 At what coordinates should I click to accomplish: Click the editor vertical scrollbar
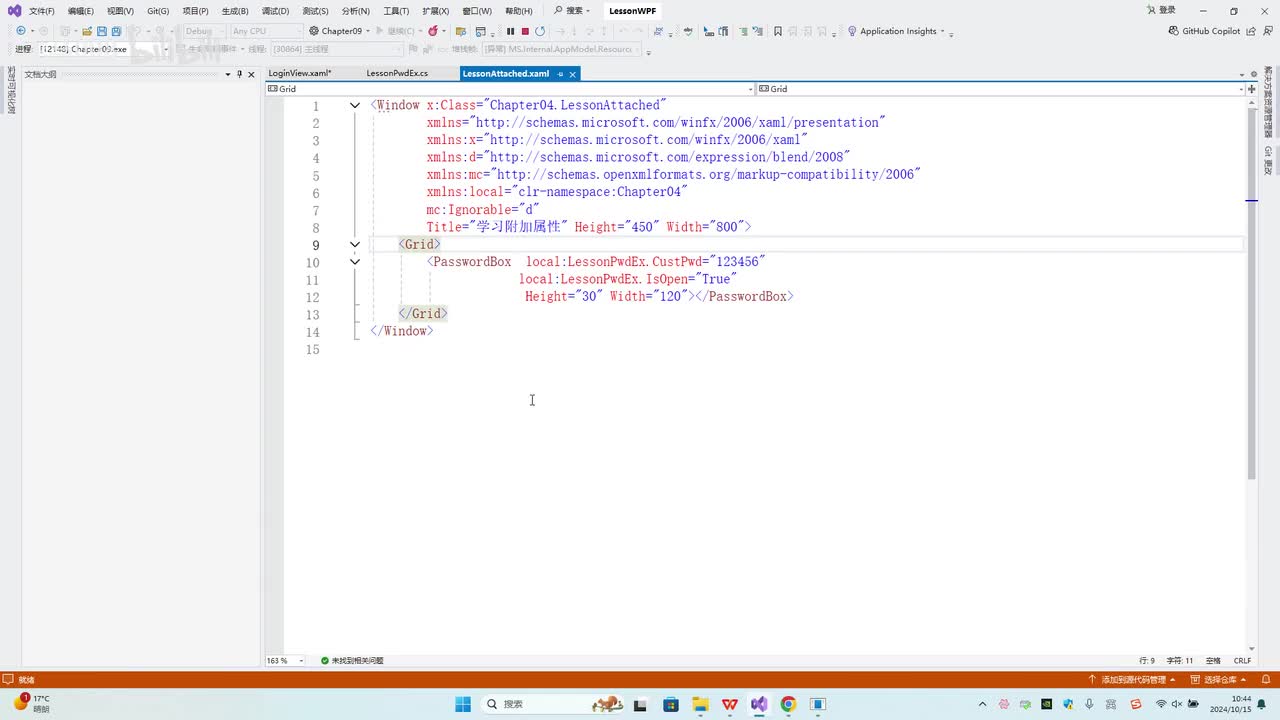[x=1251, y=294]
